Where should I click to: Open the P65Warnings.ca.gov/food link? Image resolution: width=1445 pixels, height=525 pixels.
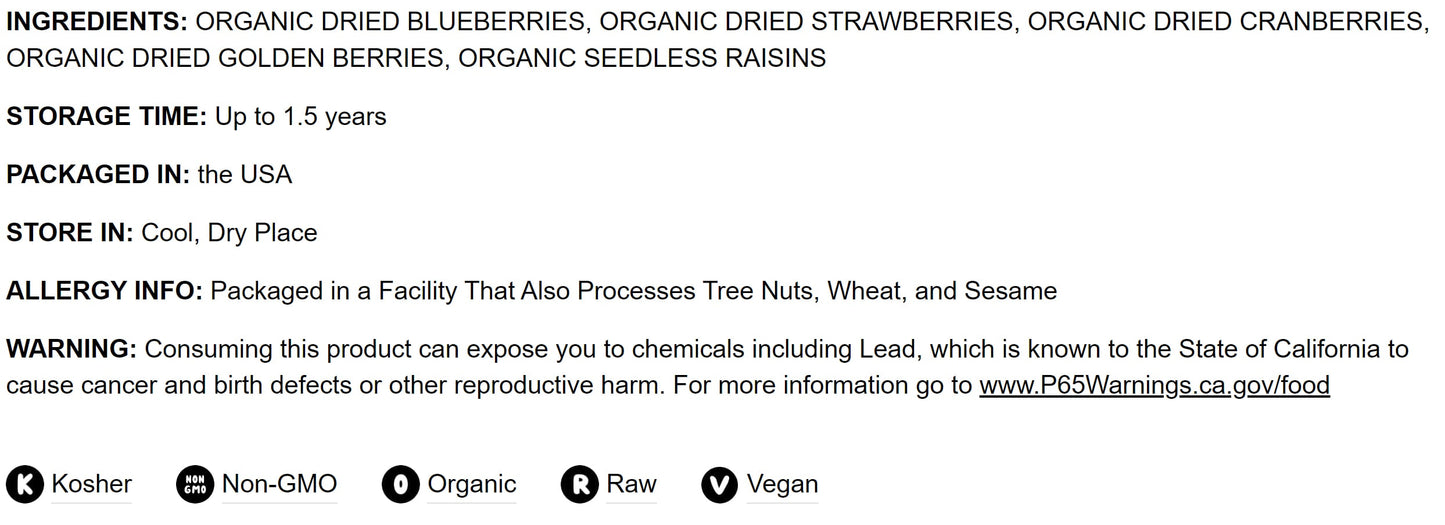click(1154, 386)
